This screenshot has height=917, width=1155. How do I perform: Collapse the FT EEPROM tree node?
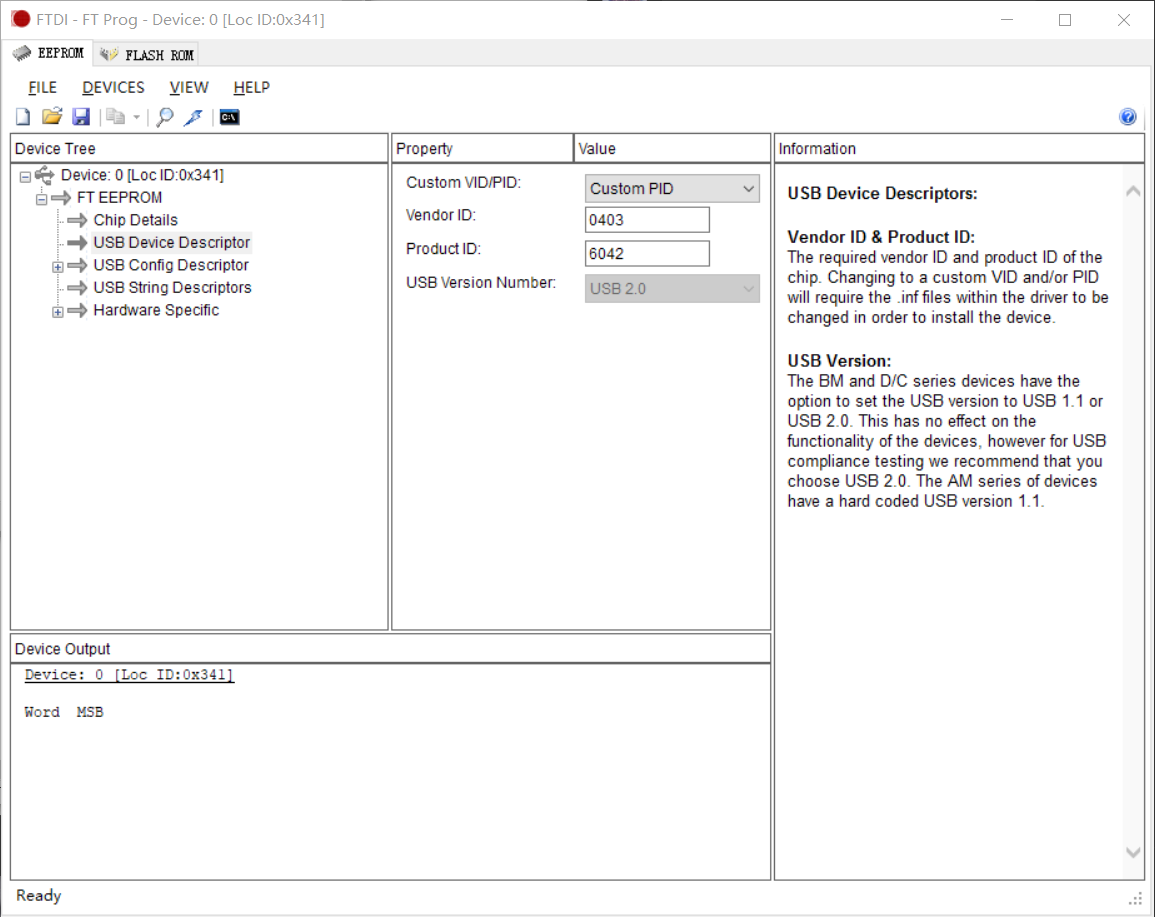pos(42,199)
